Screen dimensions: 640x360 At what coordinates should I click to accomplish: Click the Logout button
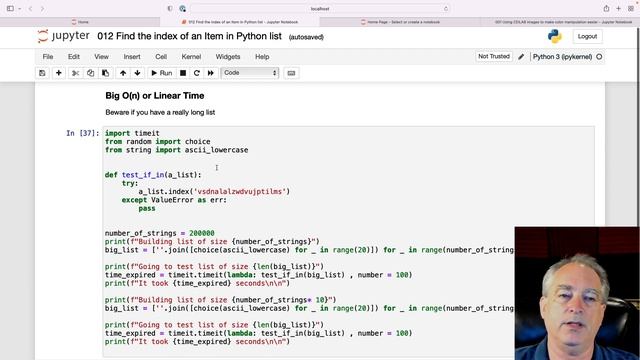587,36
